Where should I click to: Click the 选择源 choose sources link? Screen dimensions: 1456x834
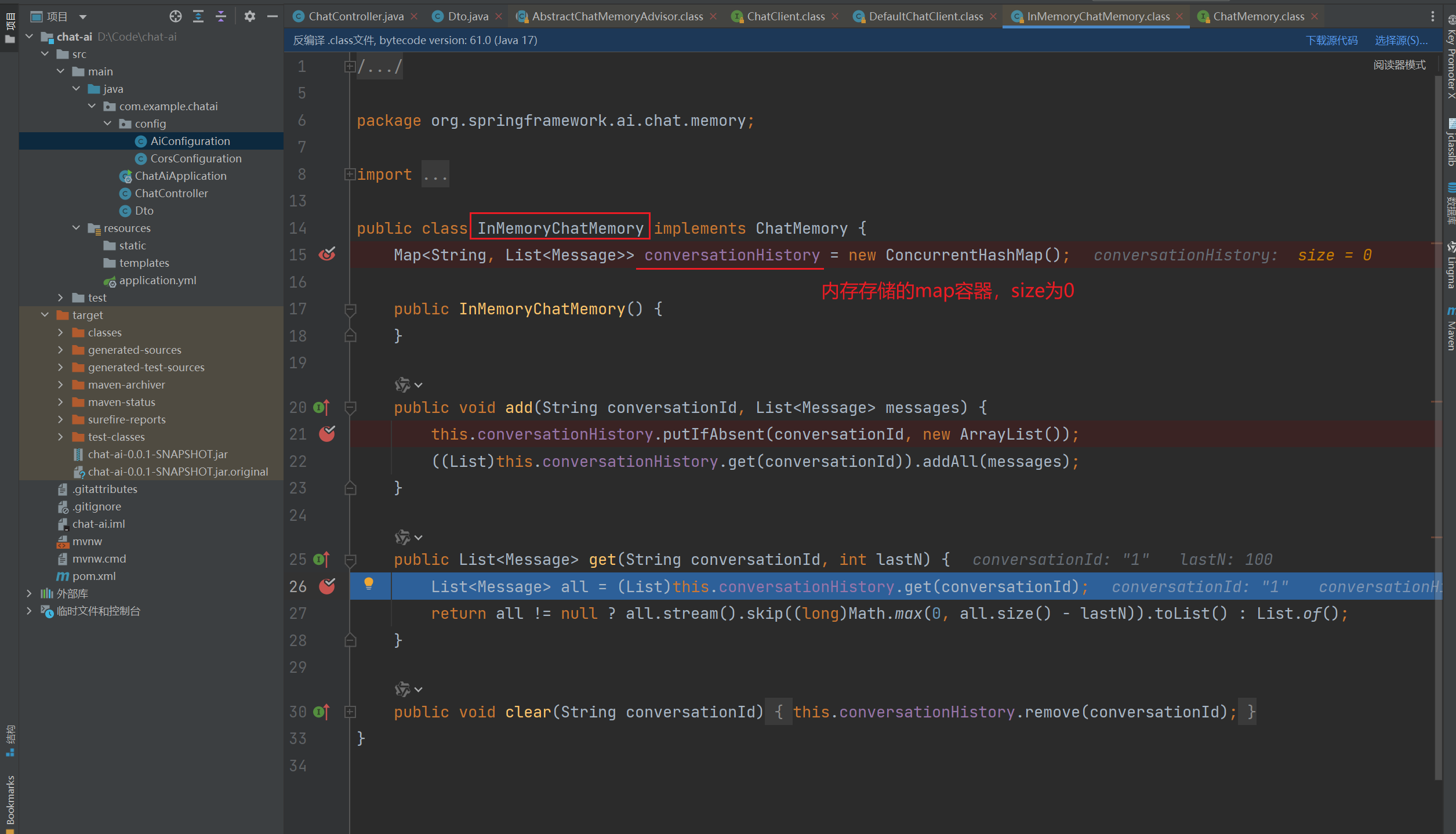1401,40
